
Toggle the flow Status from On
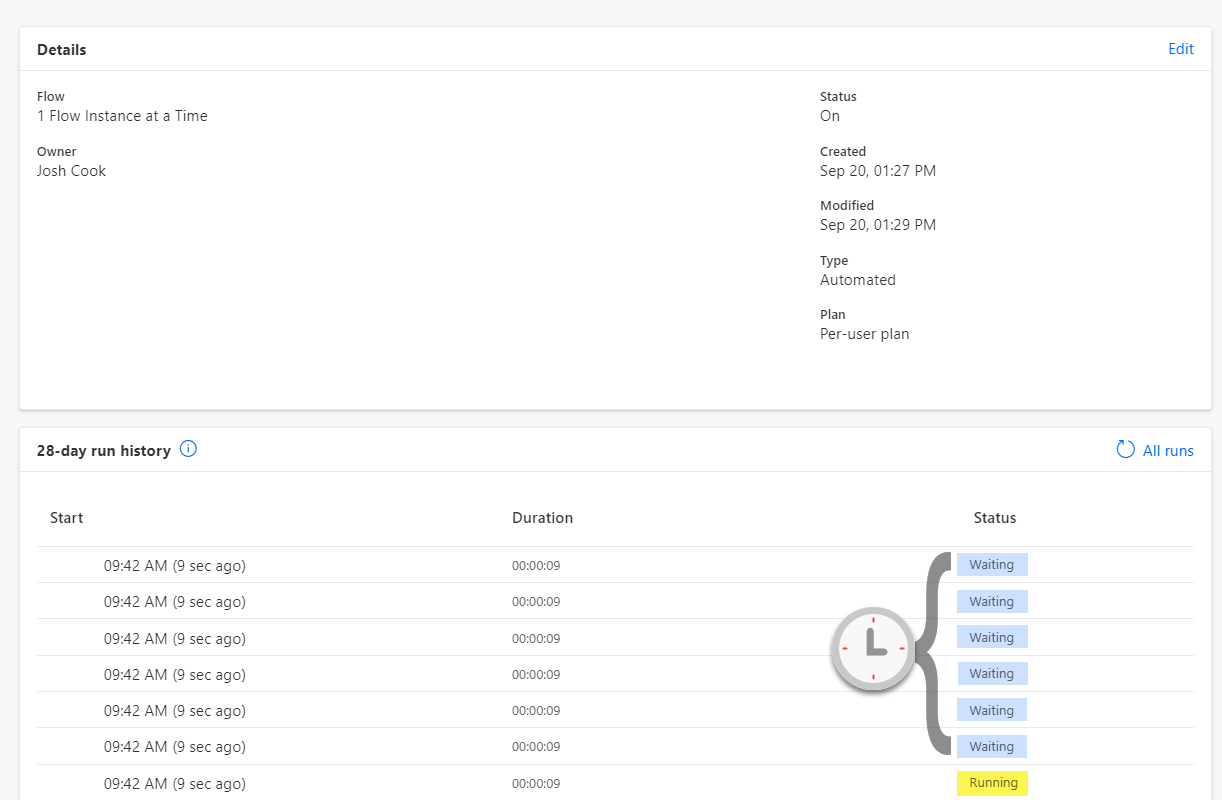pos(829,115)
